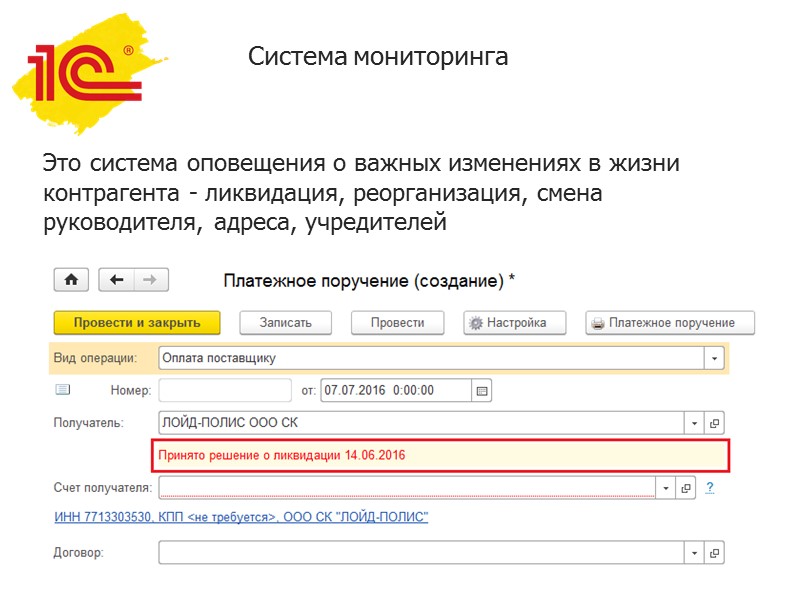Open the Настройка gear button
The height and width of the screenshot is (600, 800).
click(515, 323)
